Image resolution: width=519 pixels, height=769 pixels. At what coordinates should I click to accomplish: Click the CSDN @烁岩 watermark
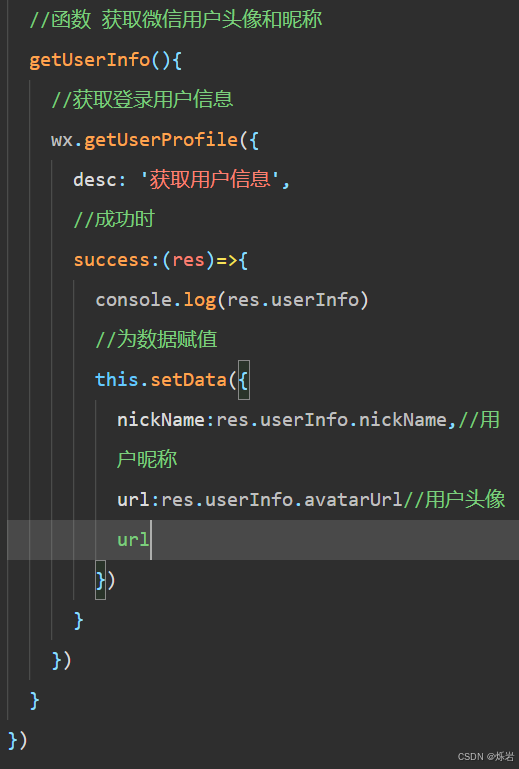coord(486,756)
